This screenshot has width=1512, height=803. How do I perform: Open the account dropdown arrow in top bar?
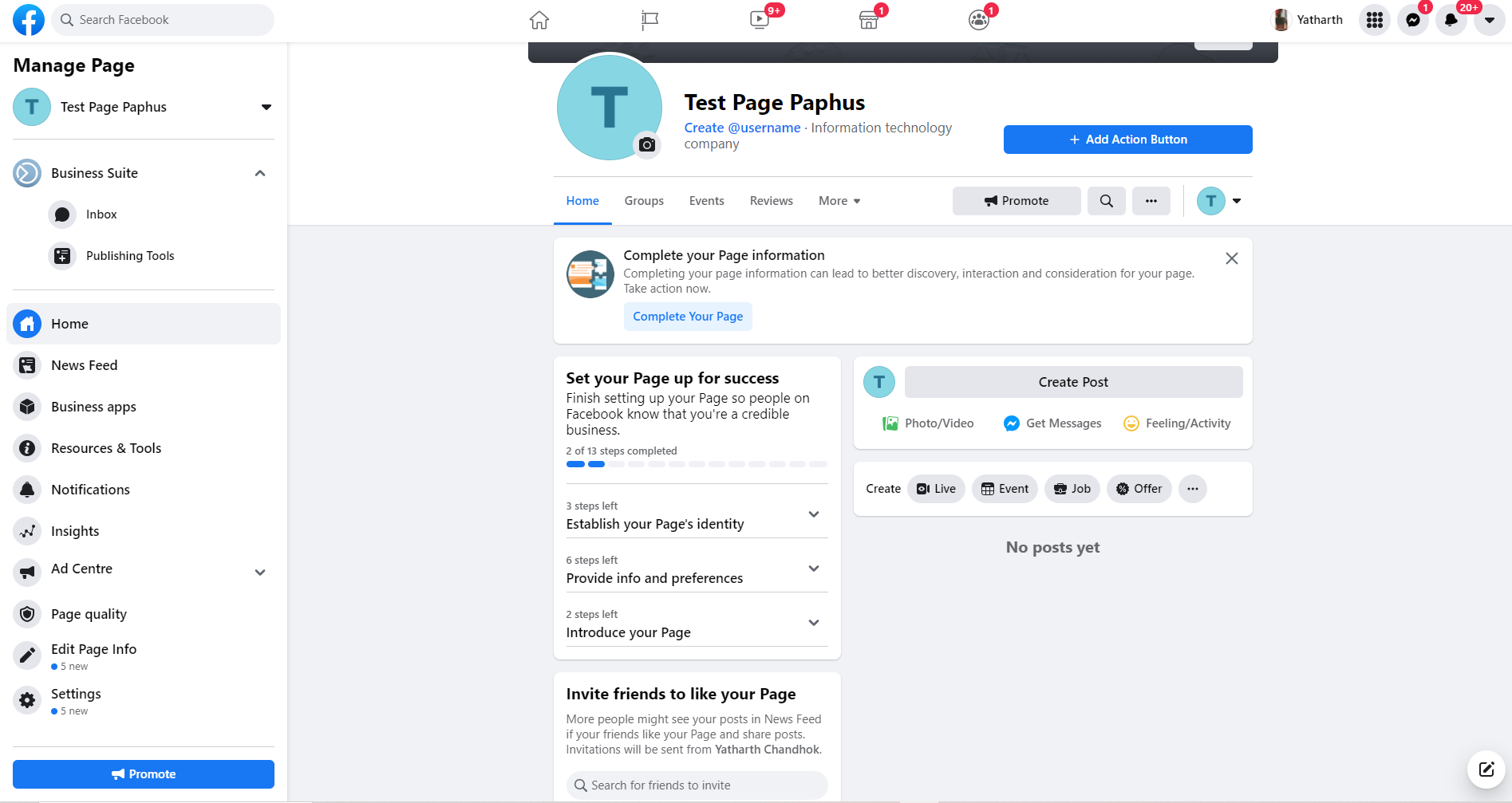pos(1490,20)
